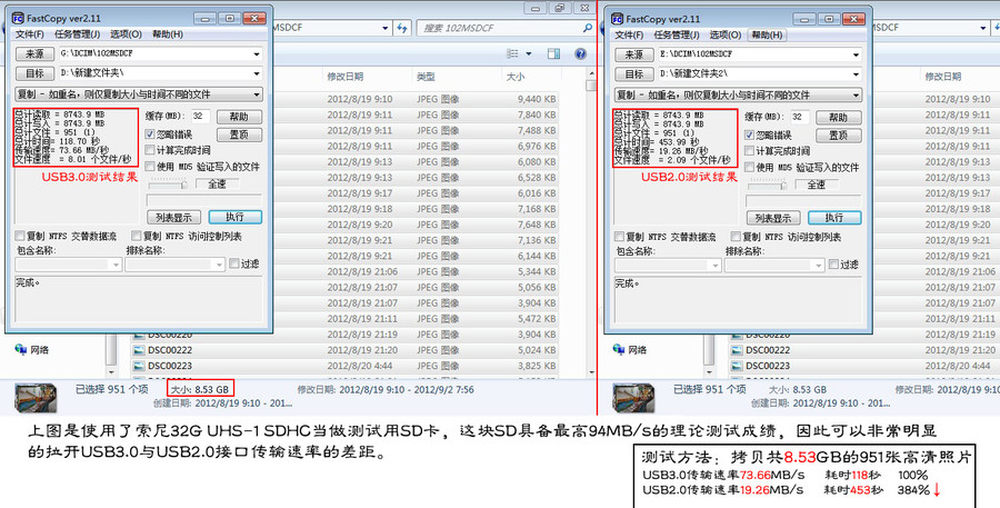Toggle 忽略错误 checkbox in the USB3.0 FastCopy window
Screen dimensions: 1000x508
click(151, 134)
